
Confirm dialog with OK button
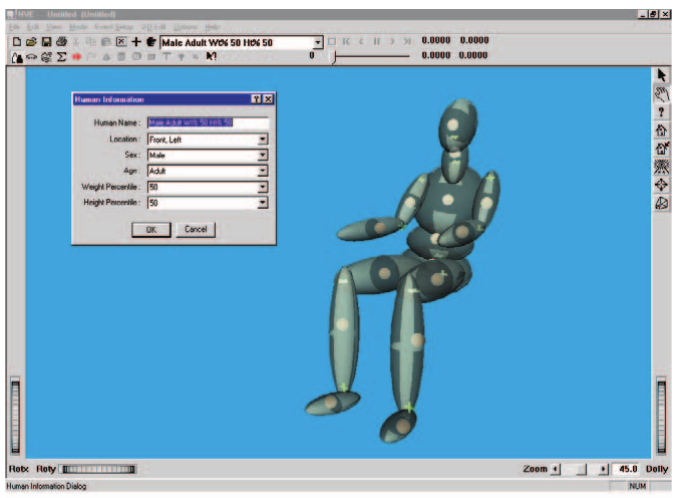point(151,229)
